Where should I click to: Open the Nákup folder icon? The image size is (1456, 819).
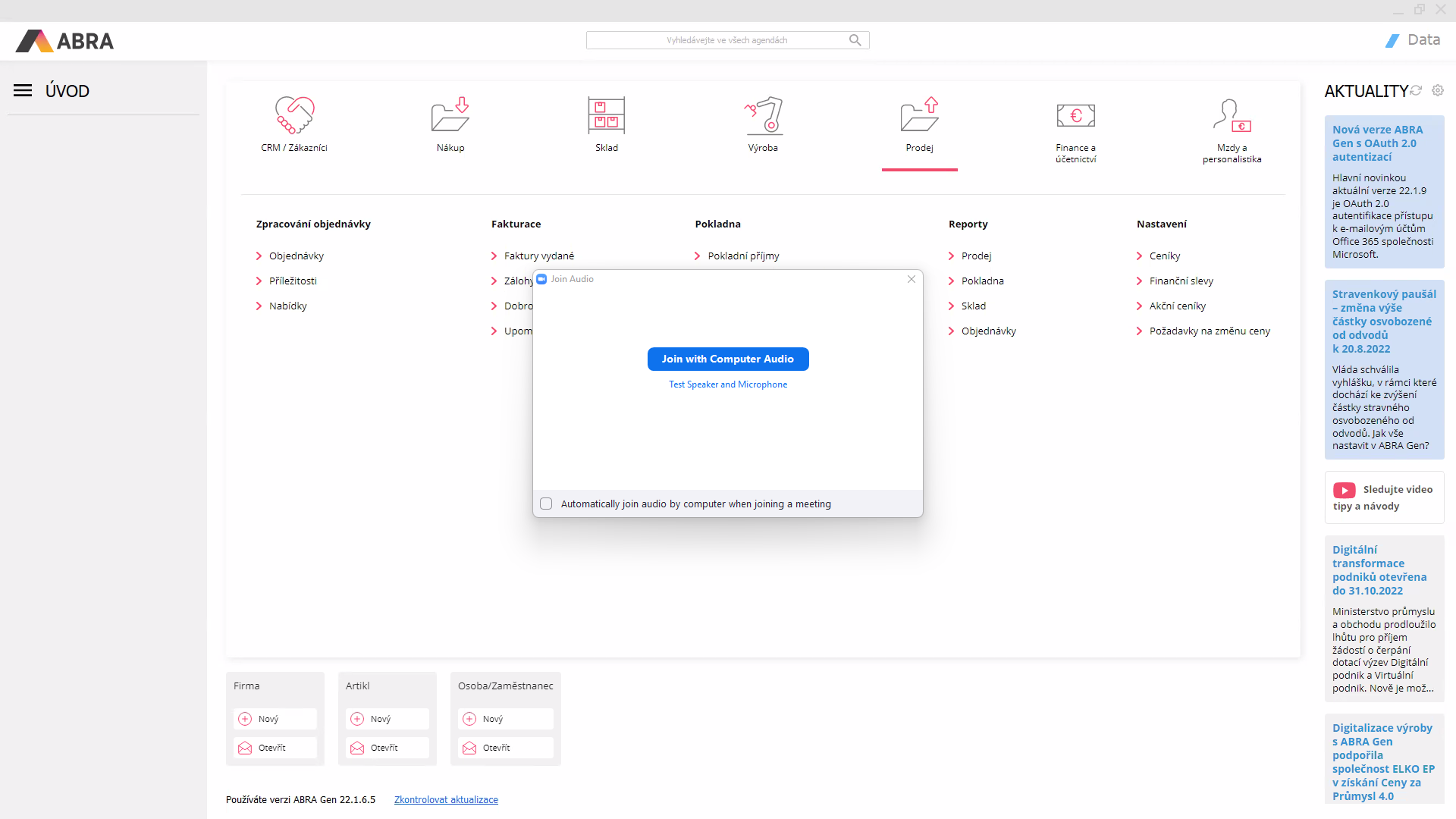(450, 116)
